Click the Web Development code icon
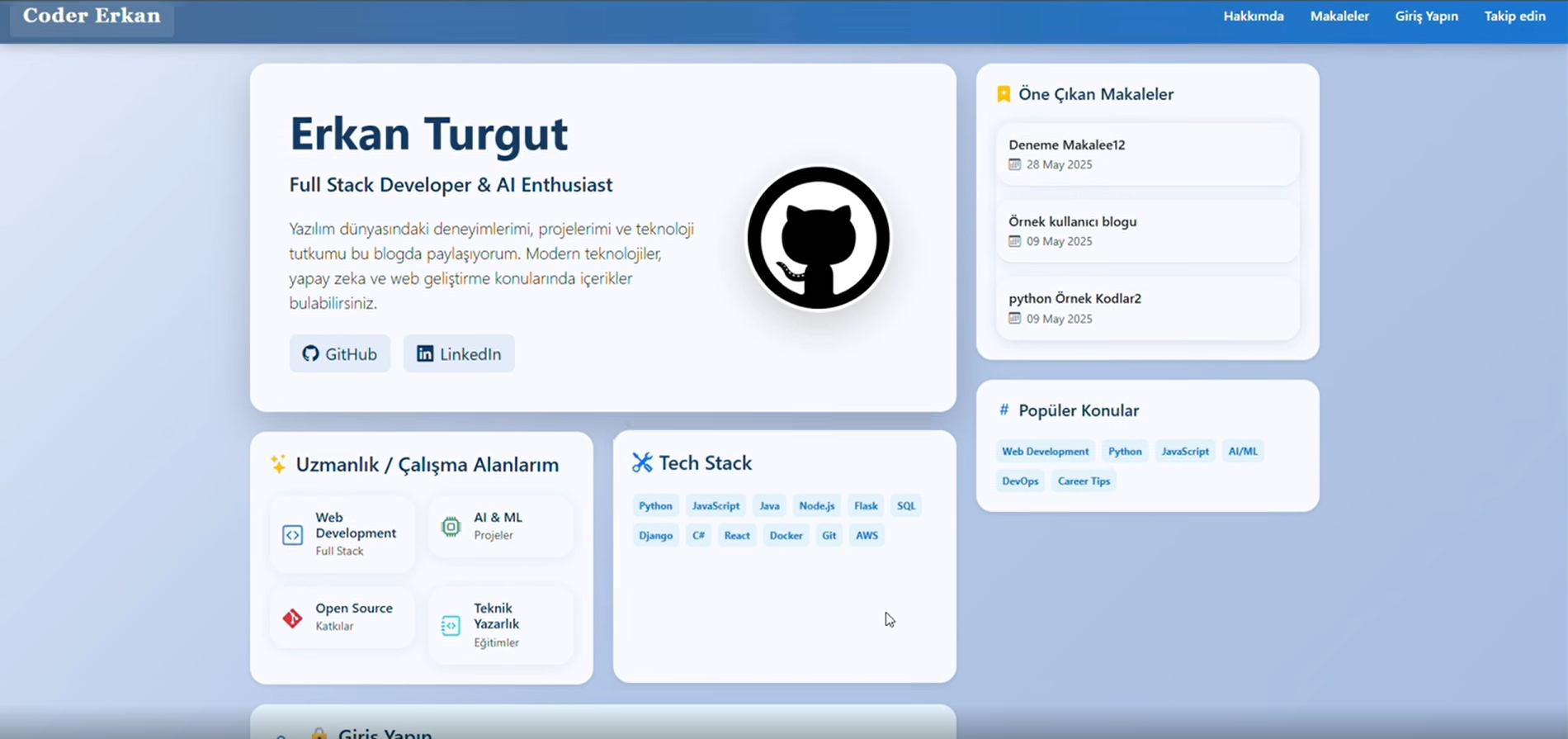Viewport: 1568px width, 739px height. click(292, 534)
